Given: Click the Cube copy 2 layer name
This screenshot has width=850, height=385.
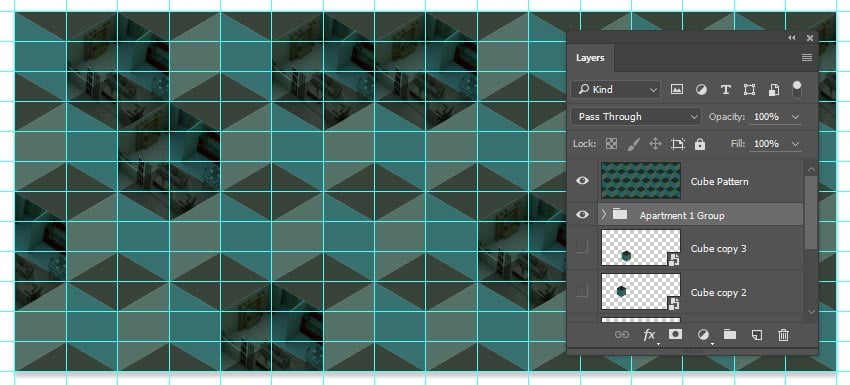Looking at the screenshot, I should pyautogui.click(x=718, y=292).
